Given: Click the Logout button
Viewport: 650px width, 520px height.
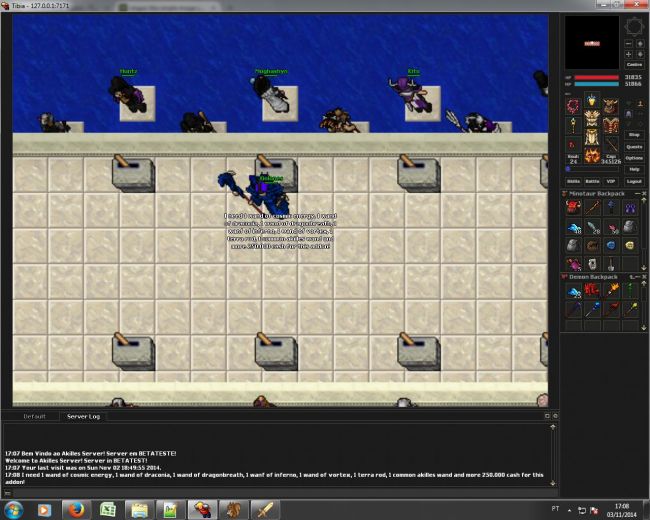Looking at the screenshot, I should coord(634,181).
